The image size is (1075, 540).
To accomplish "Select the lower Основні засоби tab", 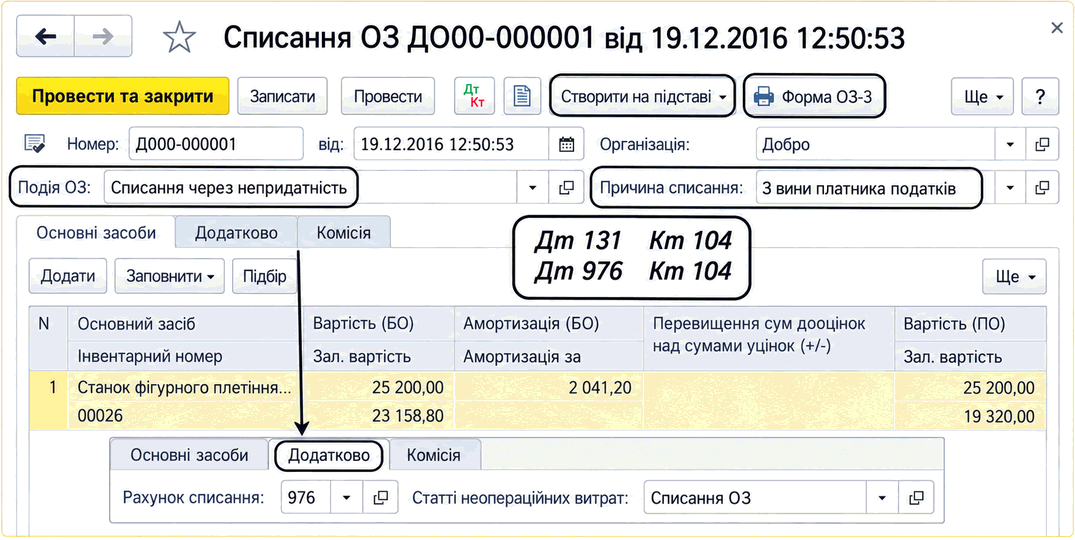I will click(189, 455).
